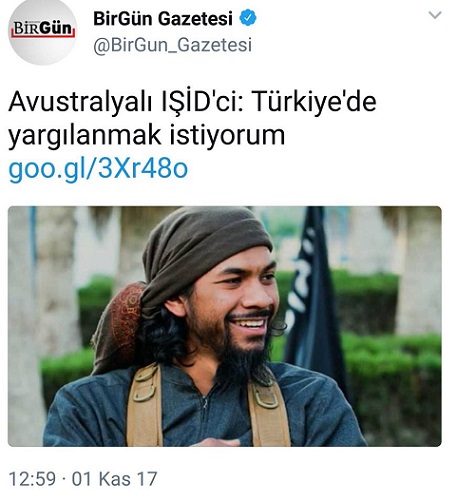The image size is (457, 502).
Task: Click the red-underlined BirGün logo
Action: (x=43, y=29)
